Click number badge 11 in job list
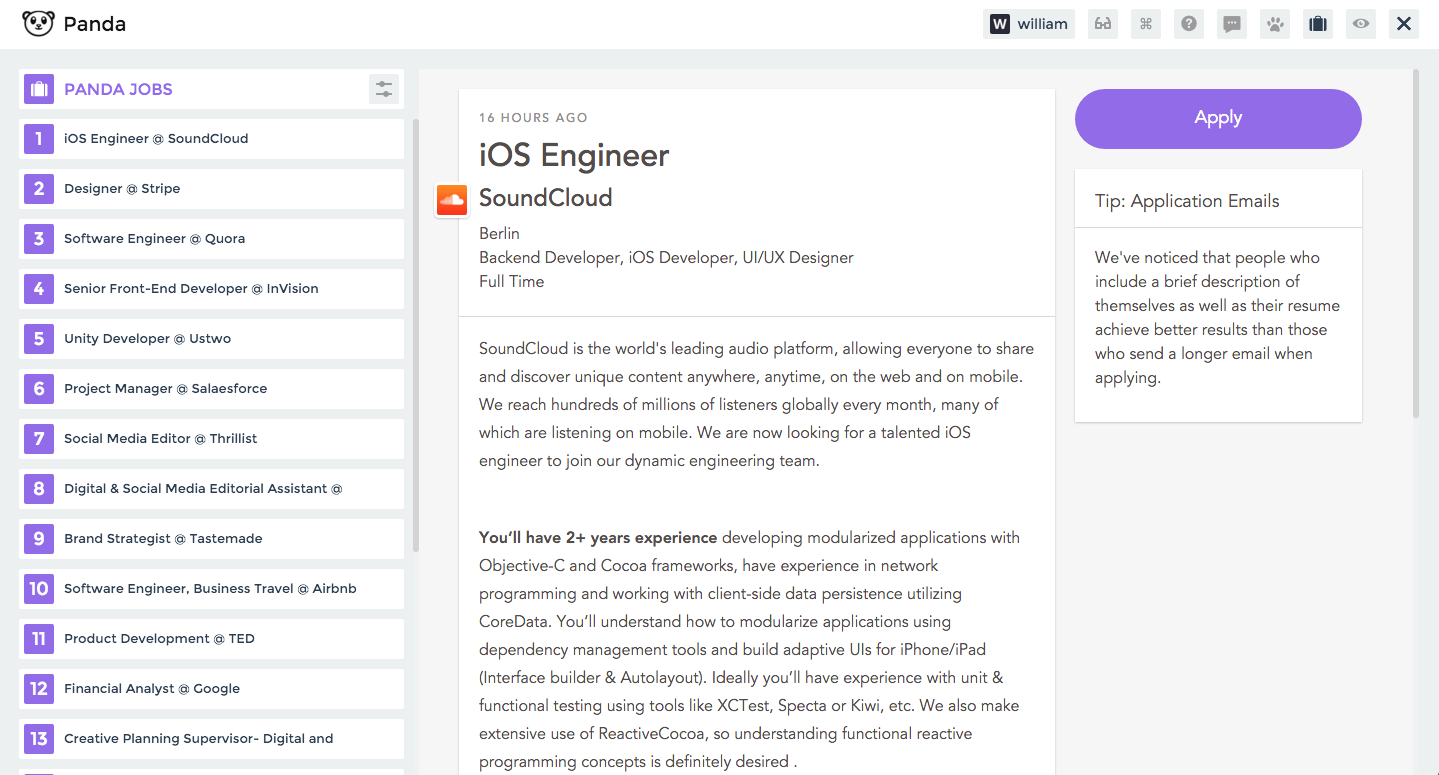Screen dimensions: 1439x775 (39, 639)
